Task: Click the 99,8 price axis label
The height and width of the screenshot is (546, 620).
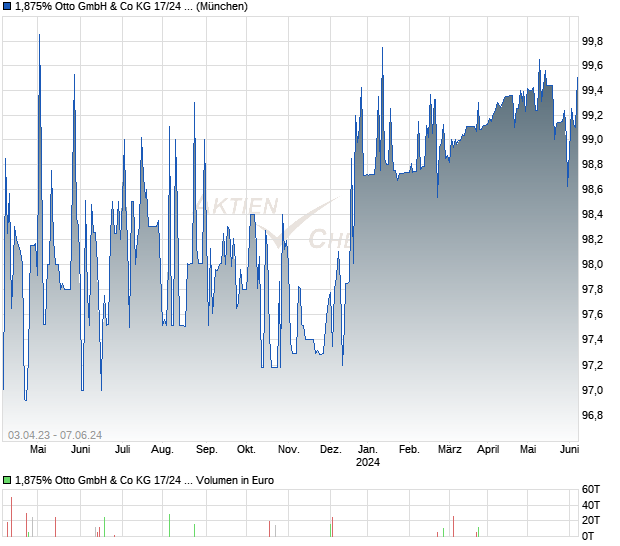Action: tap(592, 41)
